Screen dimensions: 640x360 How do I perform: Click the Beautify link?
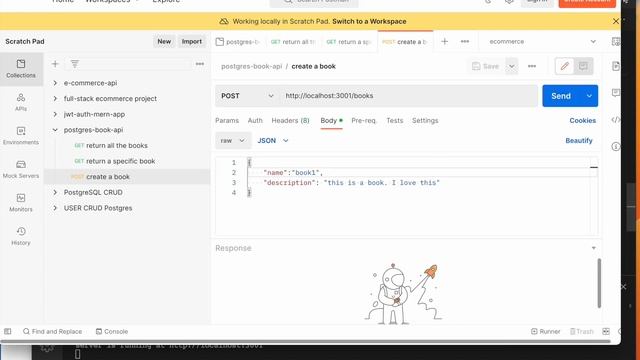(579, 140)
